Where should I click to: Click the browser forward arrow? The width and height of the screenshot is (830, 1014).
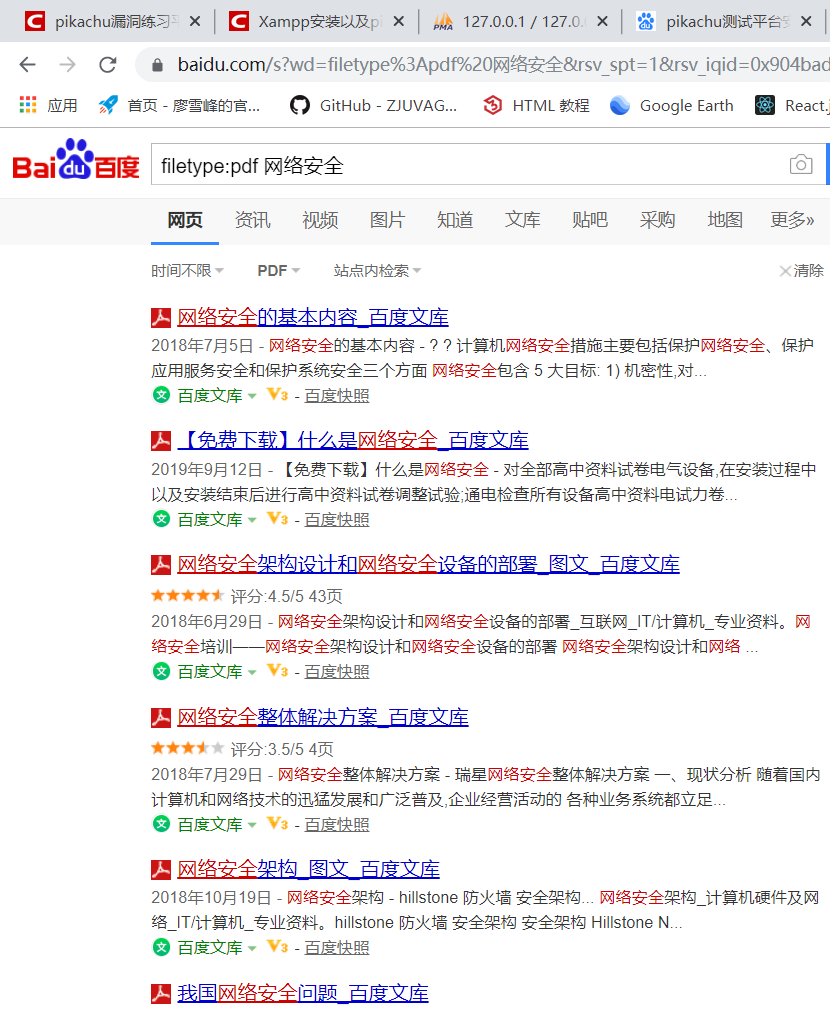pyautogui.click(x=67, y=65)
